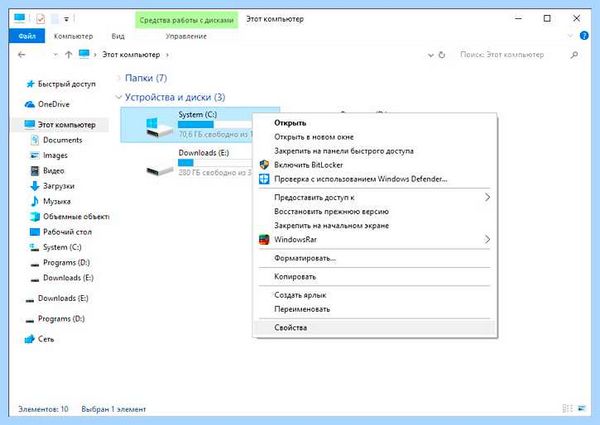Viewport: 600px width, 425px height.
Task: Click the WindowsRar archive icon
Action: [x=264, y=239]
